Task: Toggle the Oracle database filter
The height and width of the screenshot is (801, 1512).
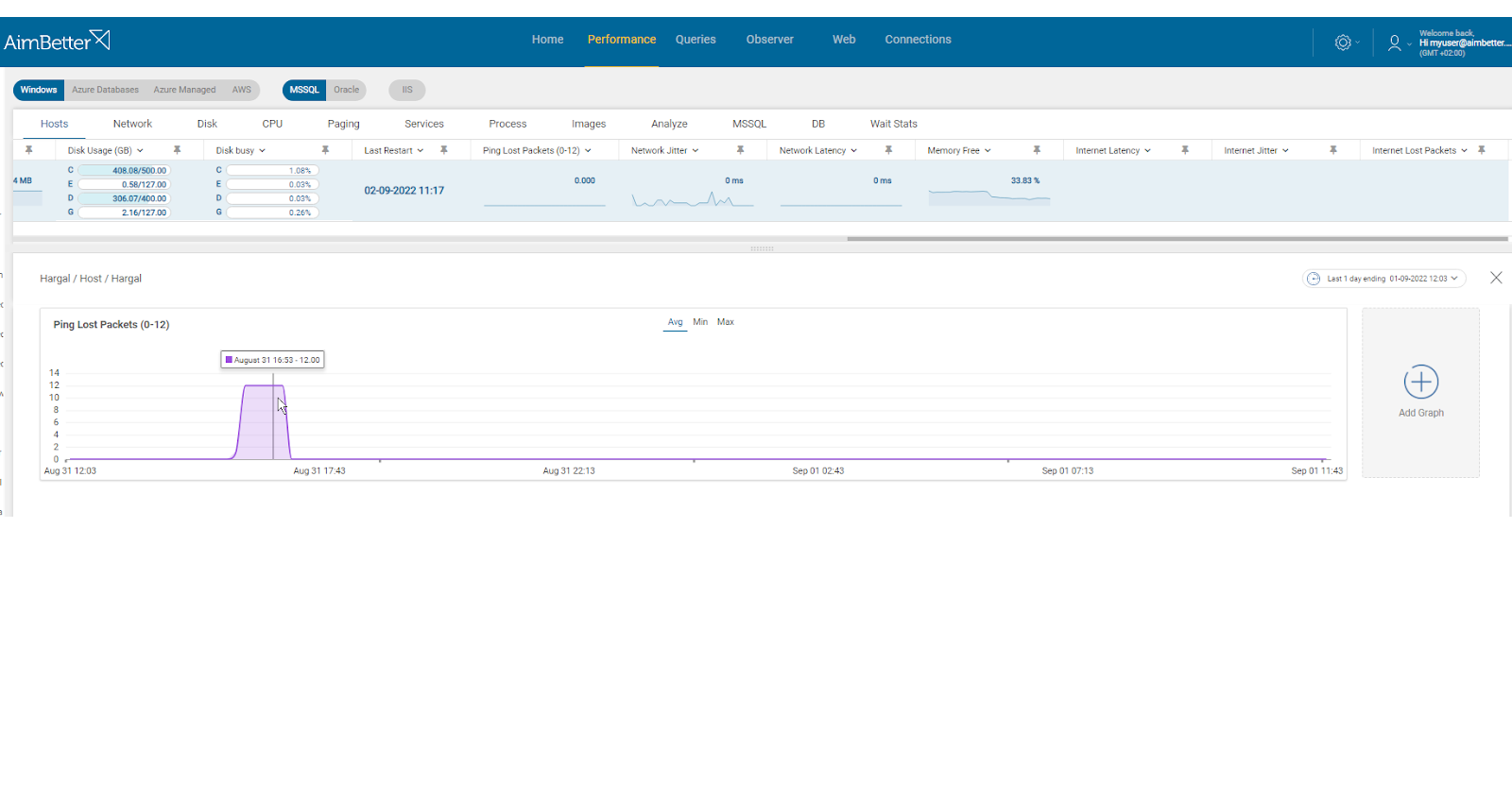Action: 346,90
